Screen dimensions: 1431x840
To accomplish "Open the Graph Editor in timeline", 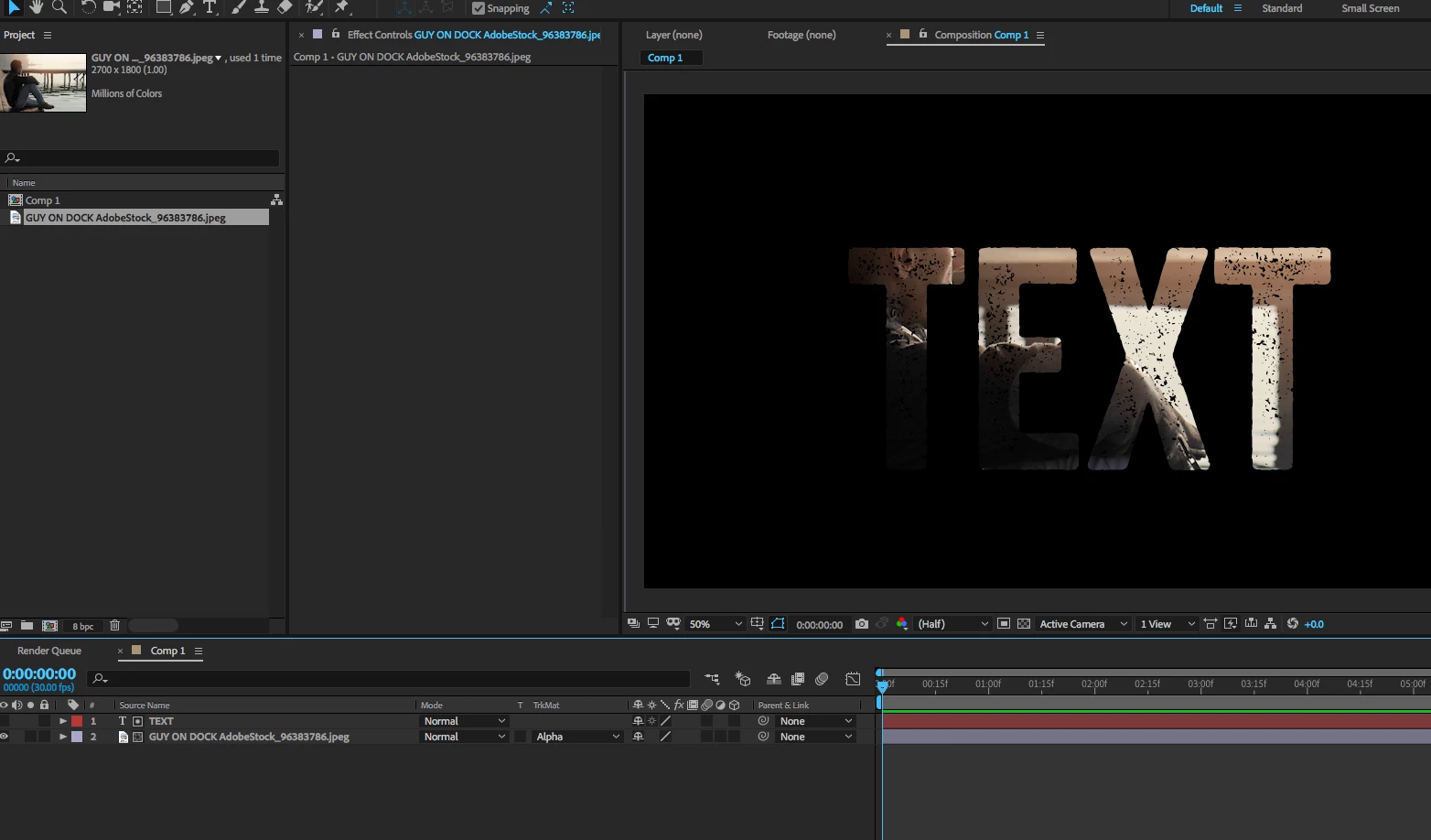I will coord(853,679).
